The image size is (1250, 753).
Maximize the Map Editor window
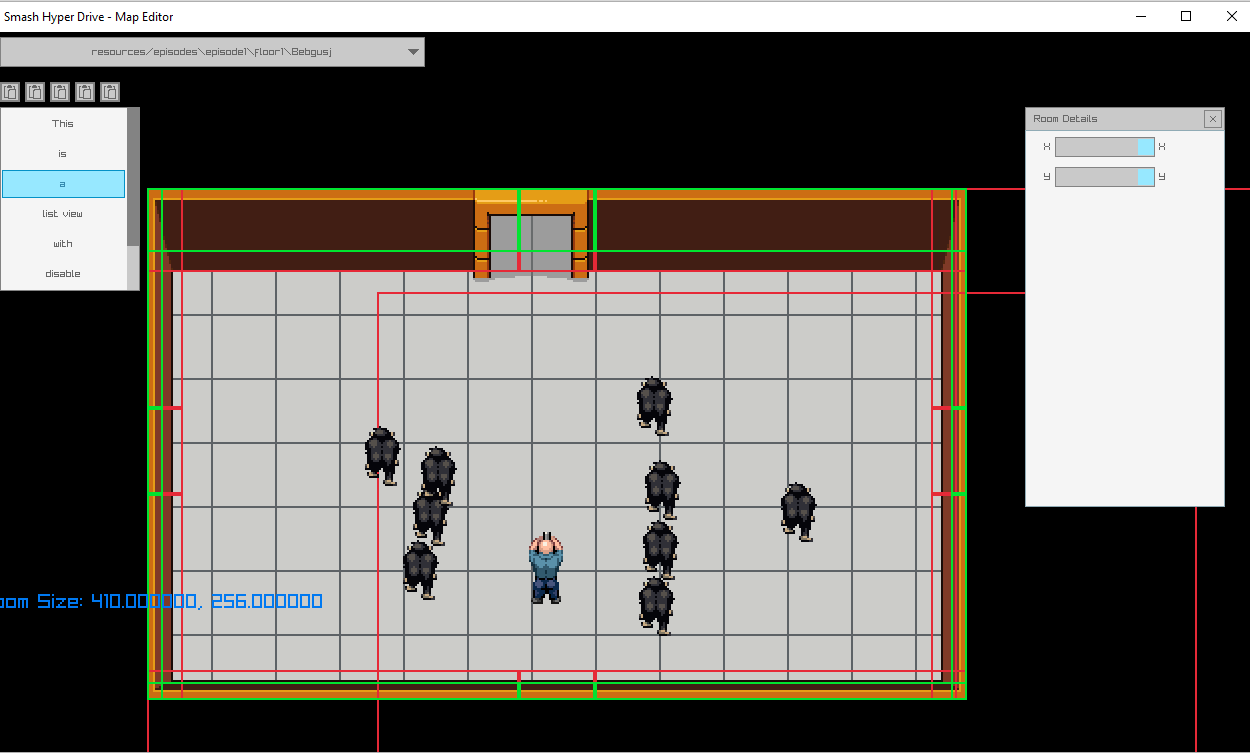click(x=1186, y=16)
